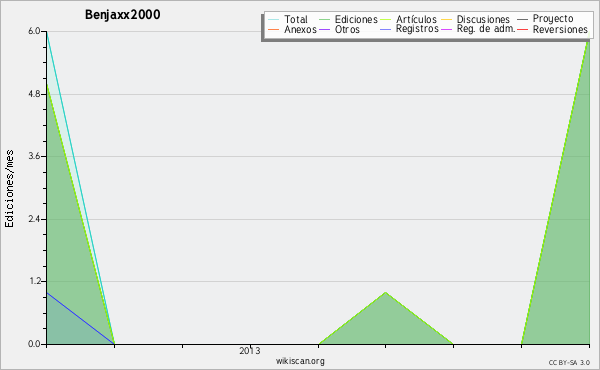Click the Ediciones/mes y-axis label

[9, 189]
